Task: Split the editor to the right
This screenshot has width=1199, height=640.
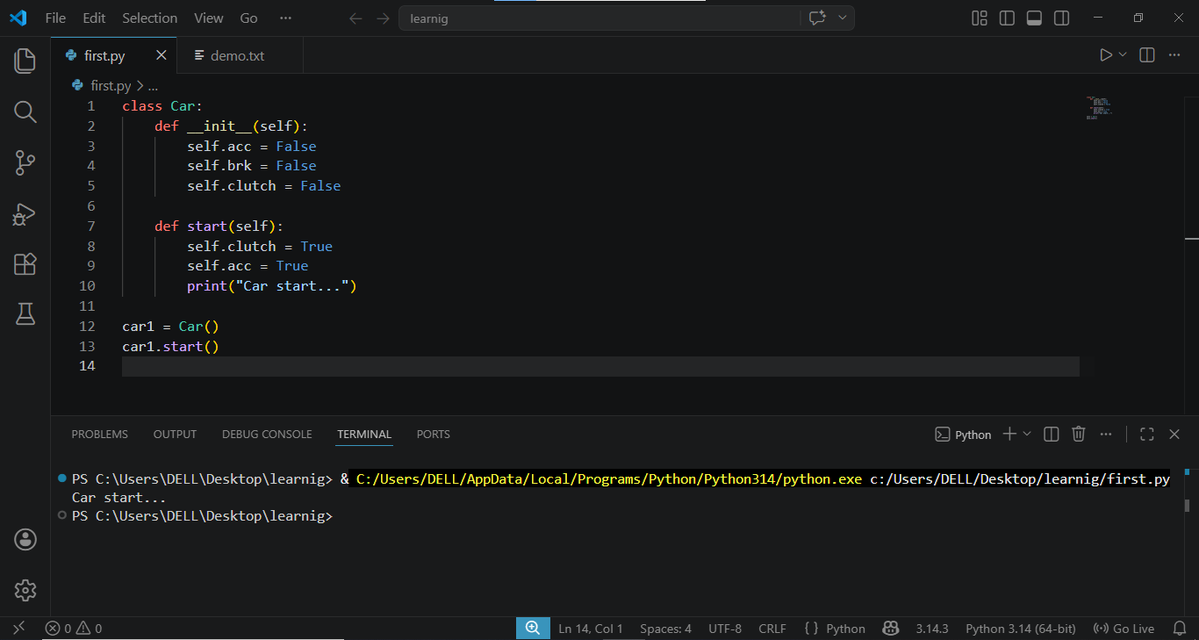Action: [x=1146, y=55]
